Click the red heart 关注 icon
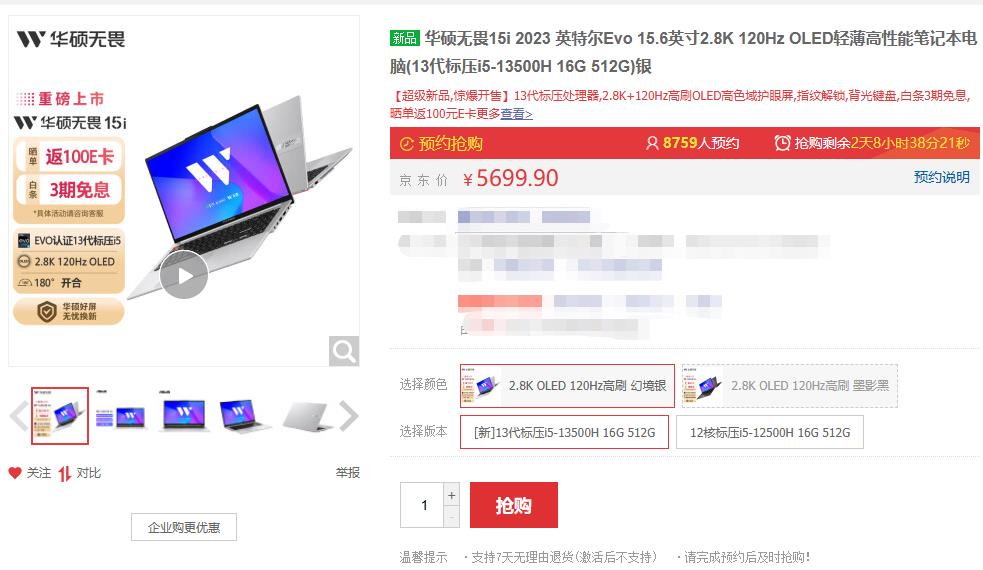The height and width of the screenshot is (570, 983). 15,473
